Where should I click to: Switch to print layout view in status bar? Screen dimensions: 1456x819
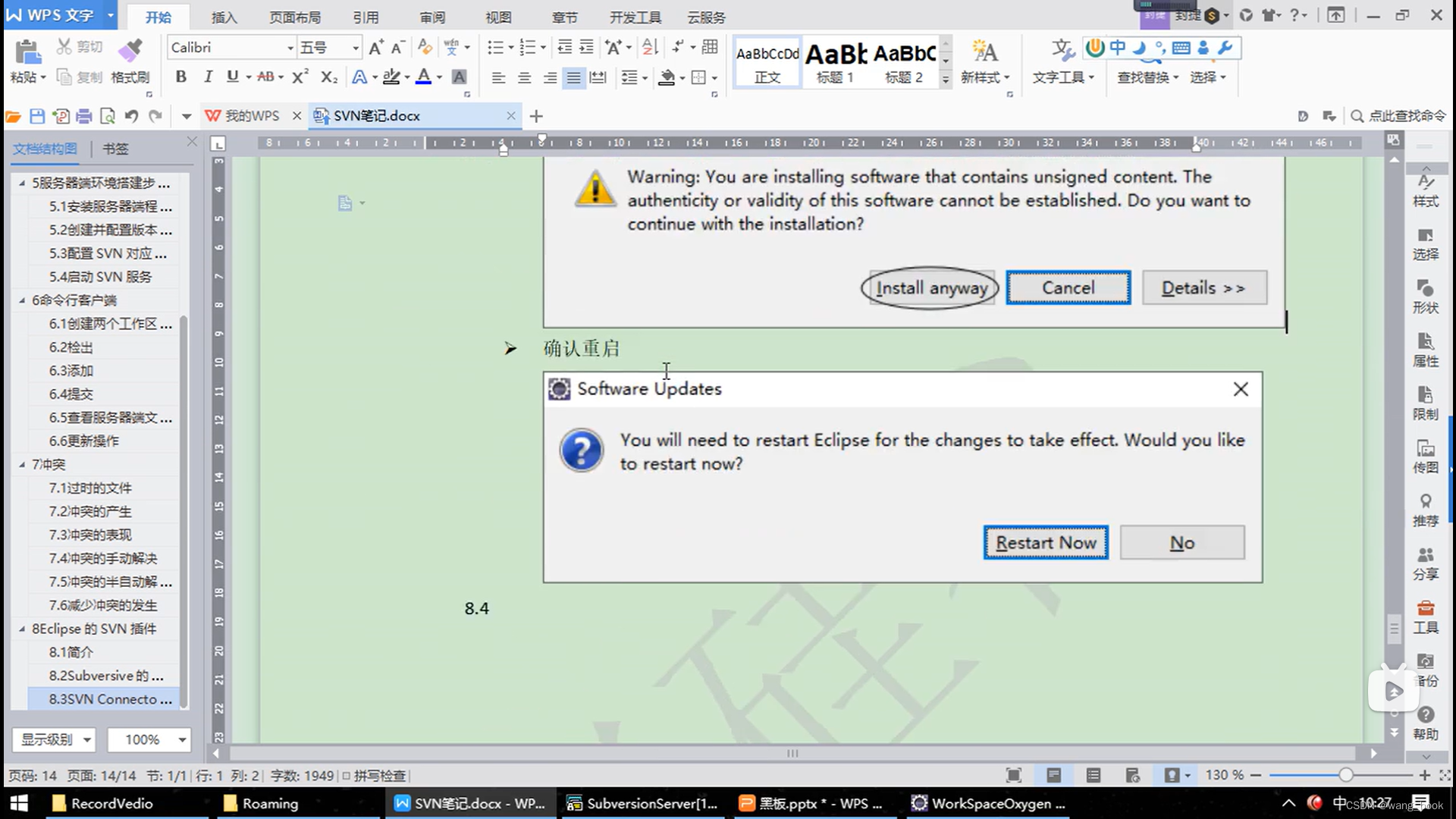pos(1053,775)
